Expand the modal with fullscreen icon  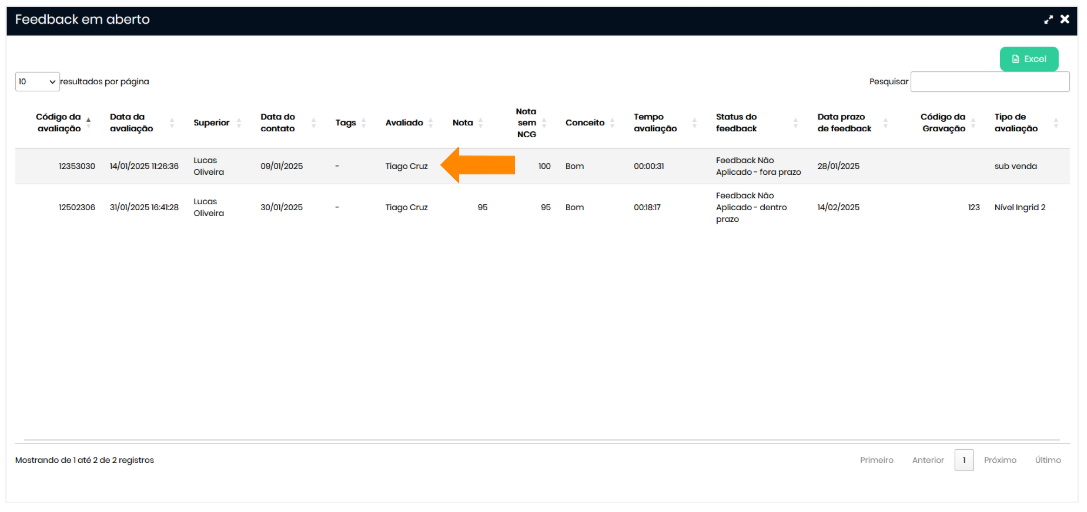click(1049, 19)
